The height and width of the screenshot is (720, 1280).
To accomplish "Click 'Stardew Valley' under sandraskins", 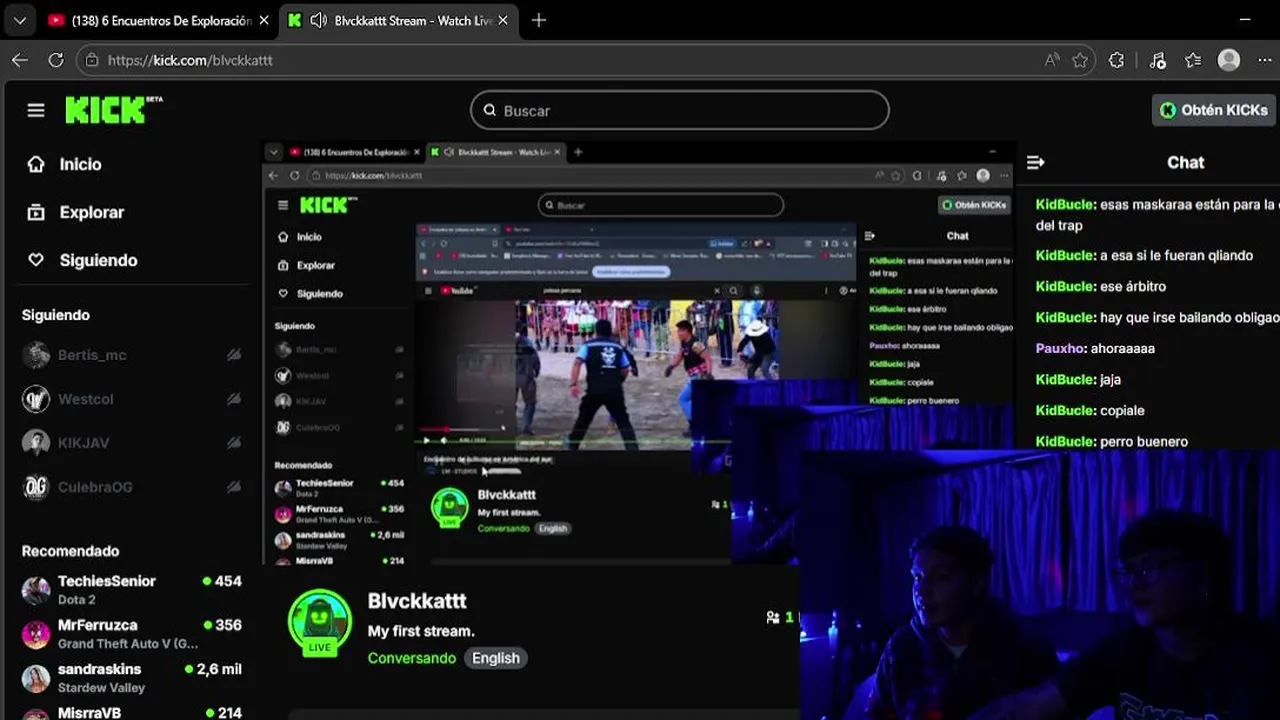I will (101, 688).
